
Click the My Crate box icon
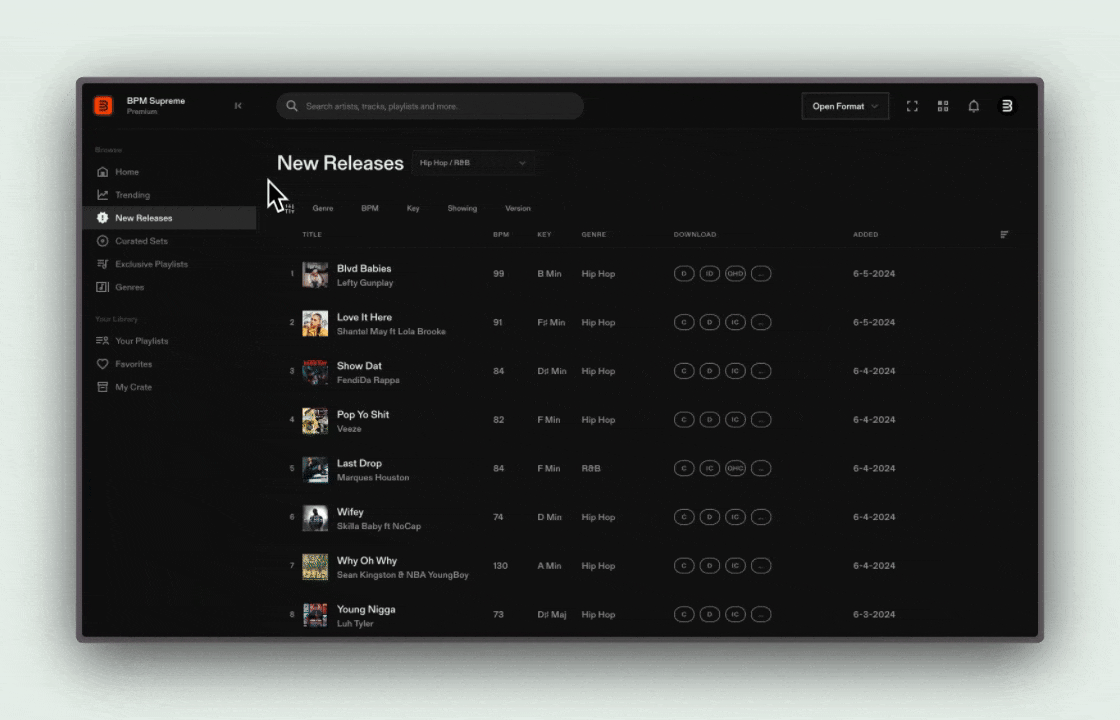click(102, 386)
